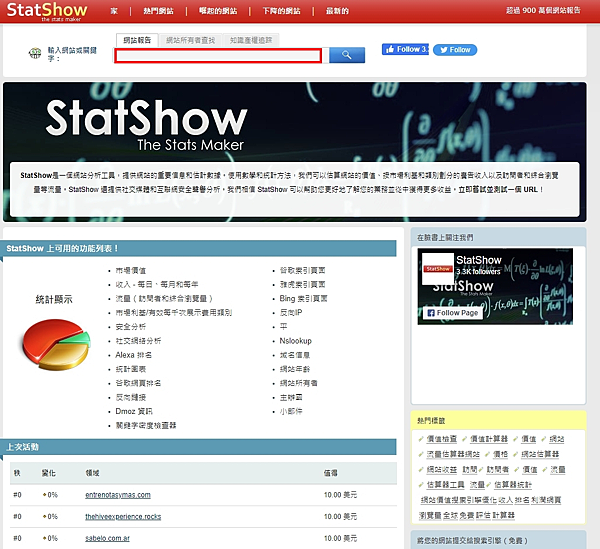
Task: Open the sabelo.com.ar domain link
Action: 107,538
